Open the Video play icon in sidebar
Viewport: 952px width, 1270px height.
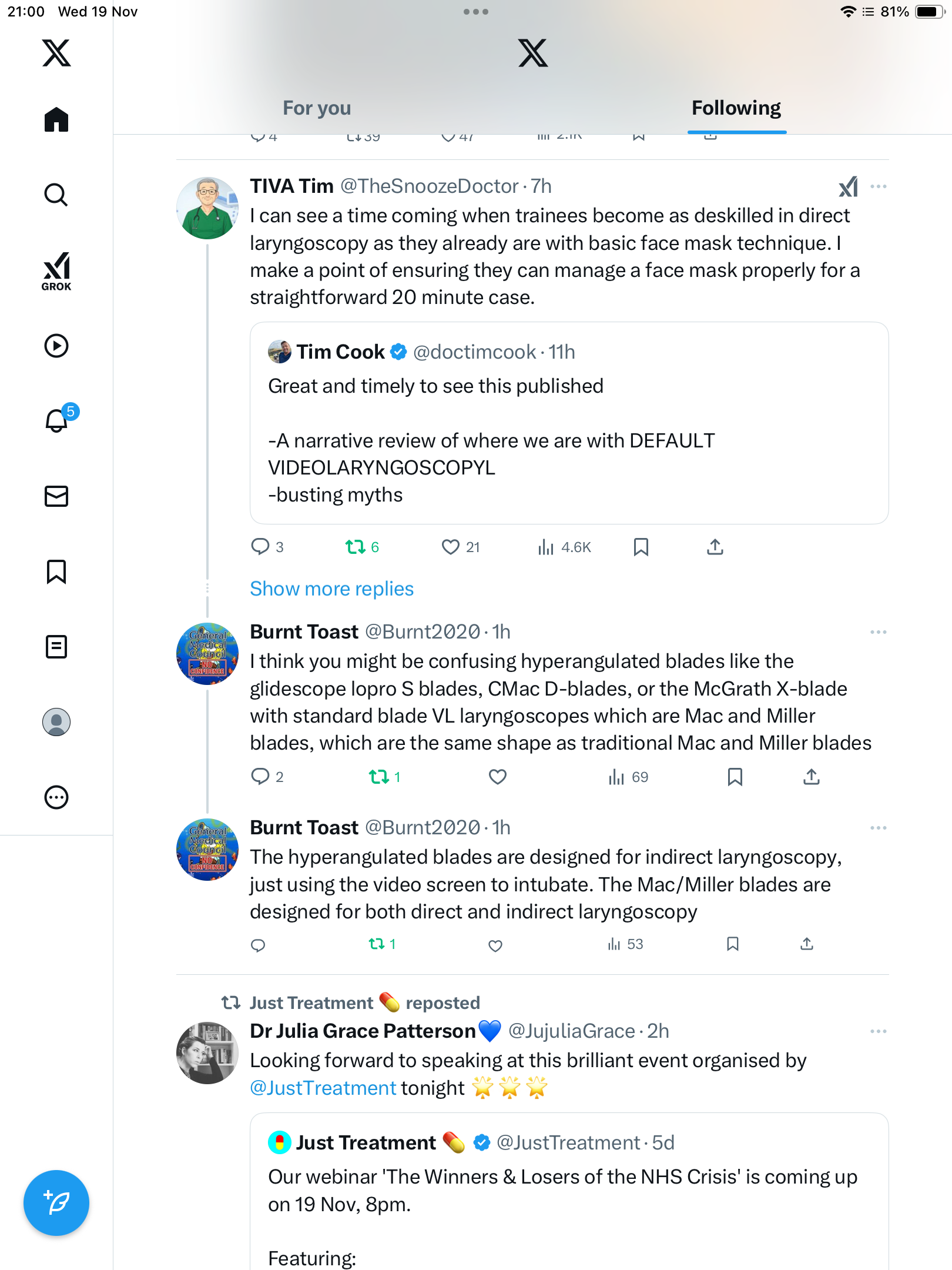click(x=56, y=346)
